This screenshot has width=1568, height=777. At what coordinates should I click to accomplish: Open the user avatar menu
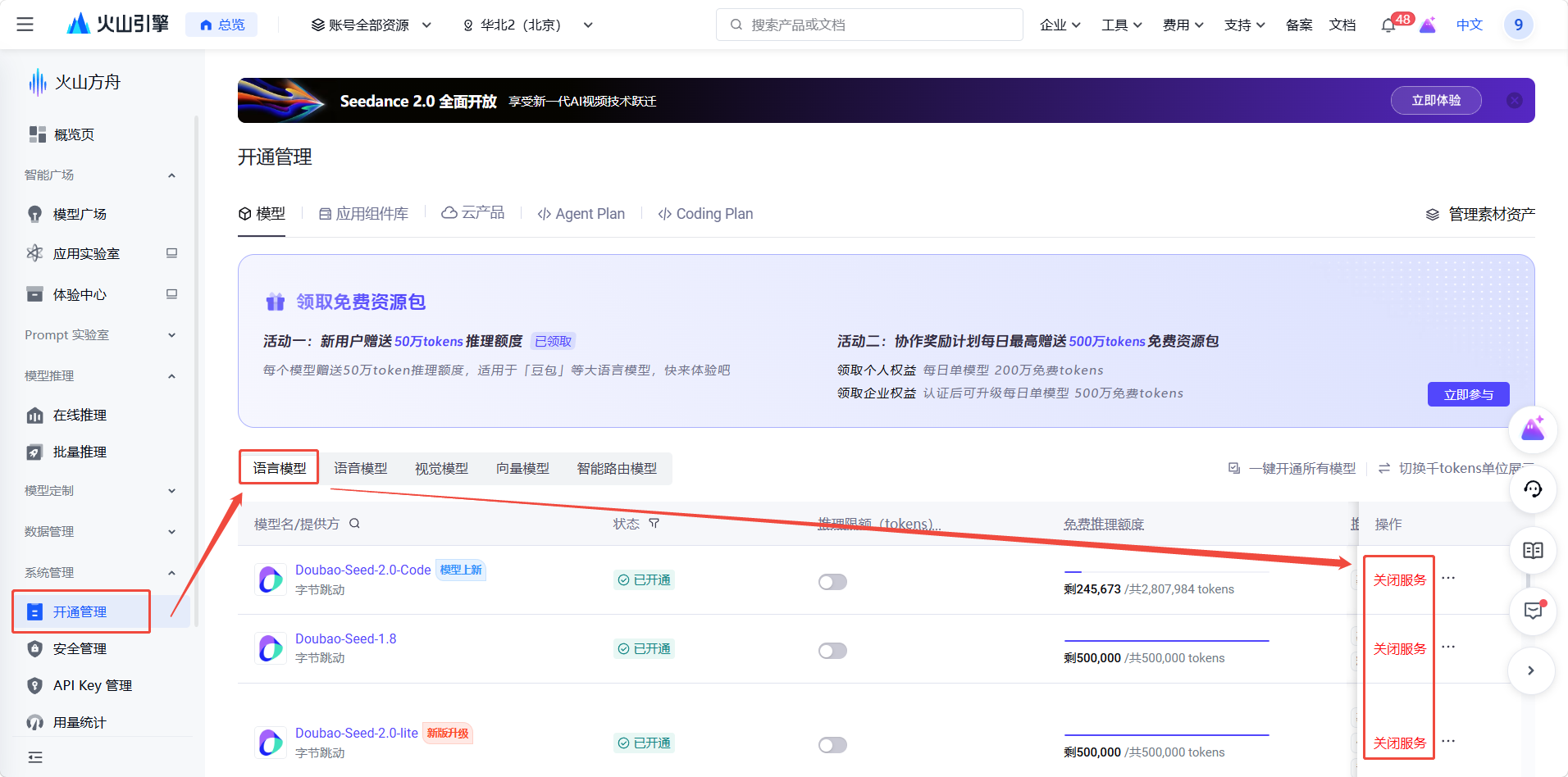coord(1518,25)
